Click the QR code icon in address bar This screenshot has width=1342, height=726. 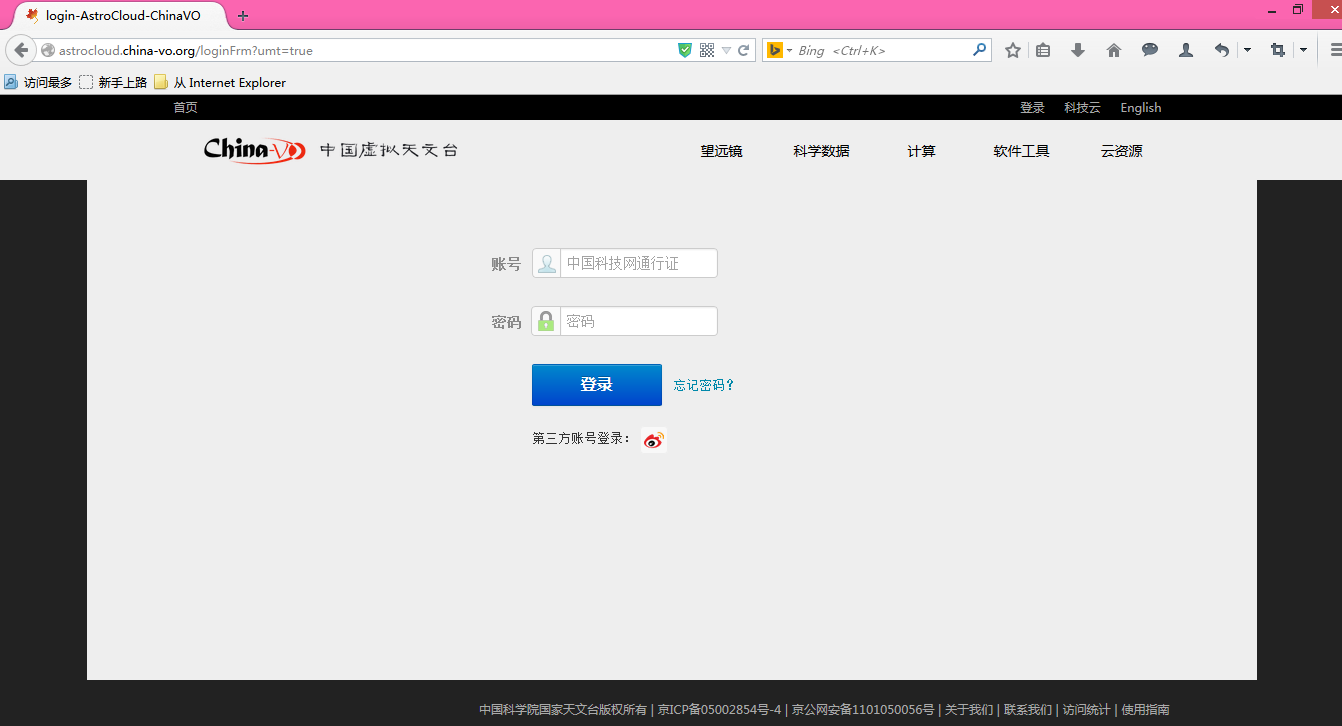pos(707,50)
